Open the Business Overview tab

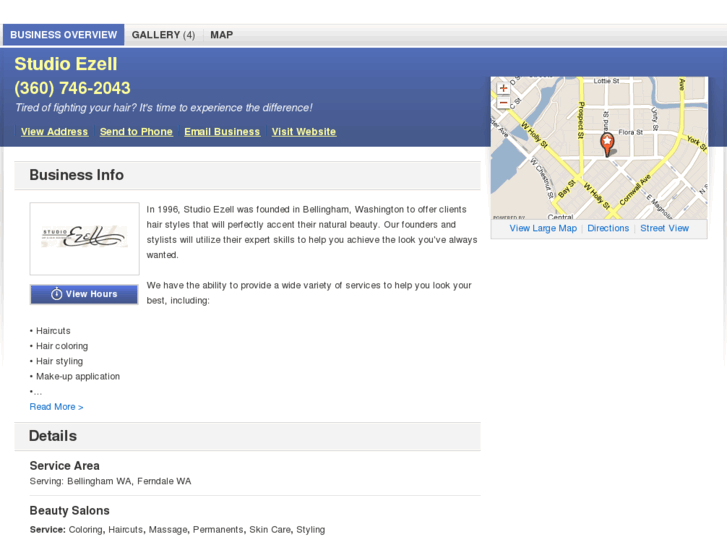64,35
